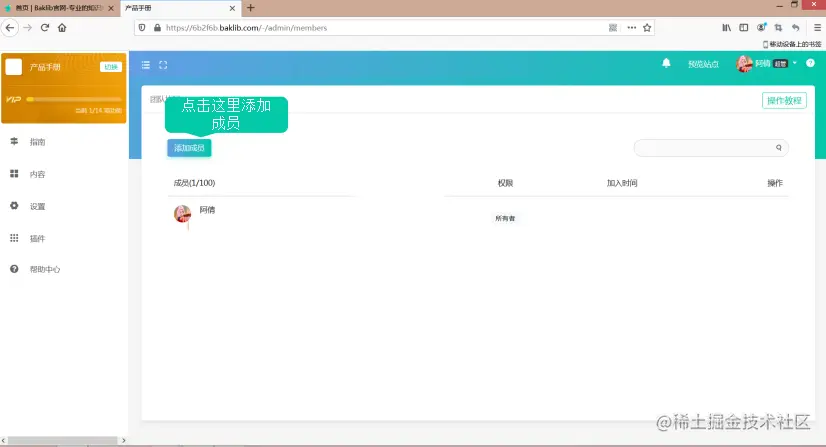Click the 成员(1/100) column header
The width and height of the screenshot is (826, 447).
coord(194,183)
